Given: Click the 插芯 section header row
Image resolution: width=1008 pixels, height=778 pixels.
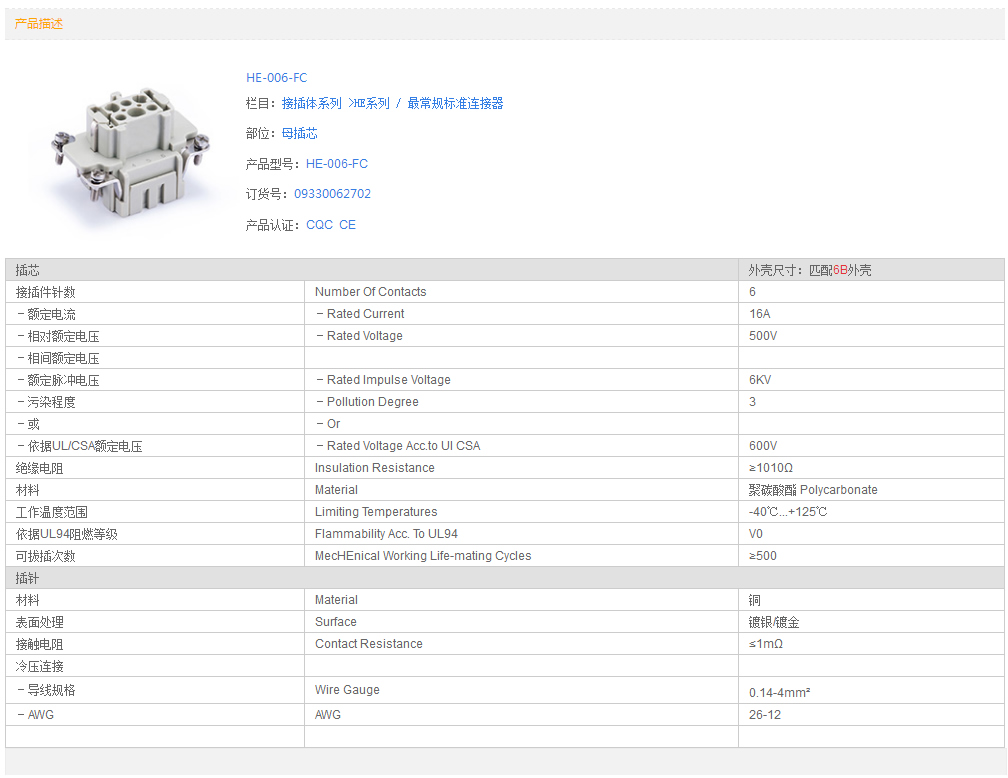Looking at the screenshot, I should 370,270.
